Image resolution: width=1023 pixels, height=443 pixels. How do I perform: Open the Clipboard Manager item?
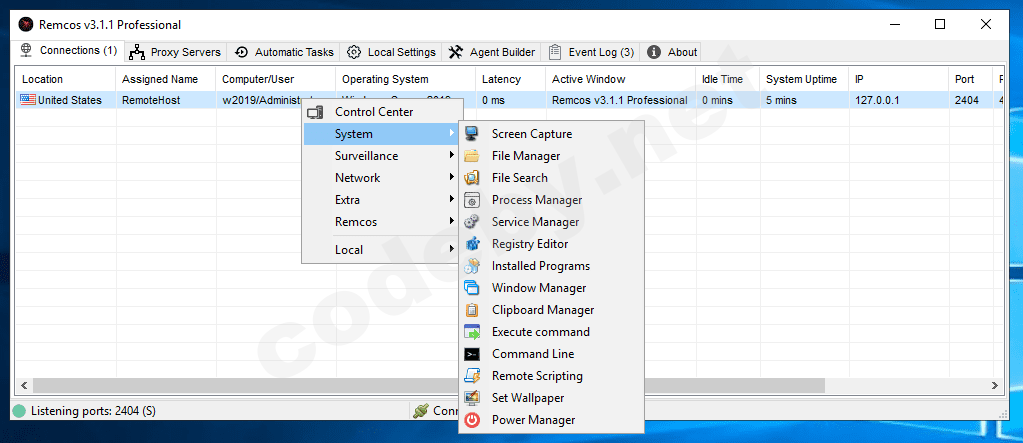click(x=542, y=310)
